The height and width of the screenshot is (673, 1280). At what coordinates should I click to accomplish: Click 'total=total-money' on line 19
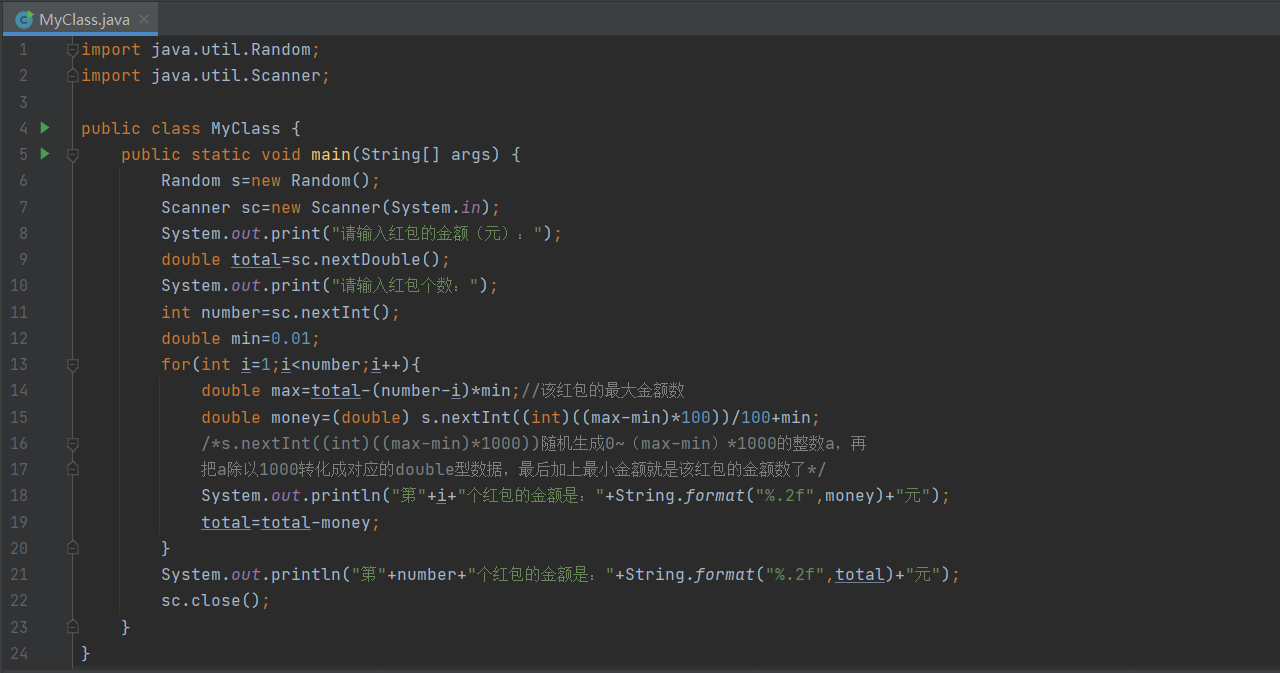click(286, 522)
